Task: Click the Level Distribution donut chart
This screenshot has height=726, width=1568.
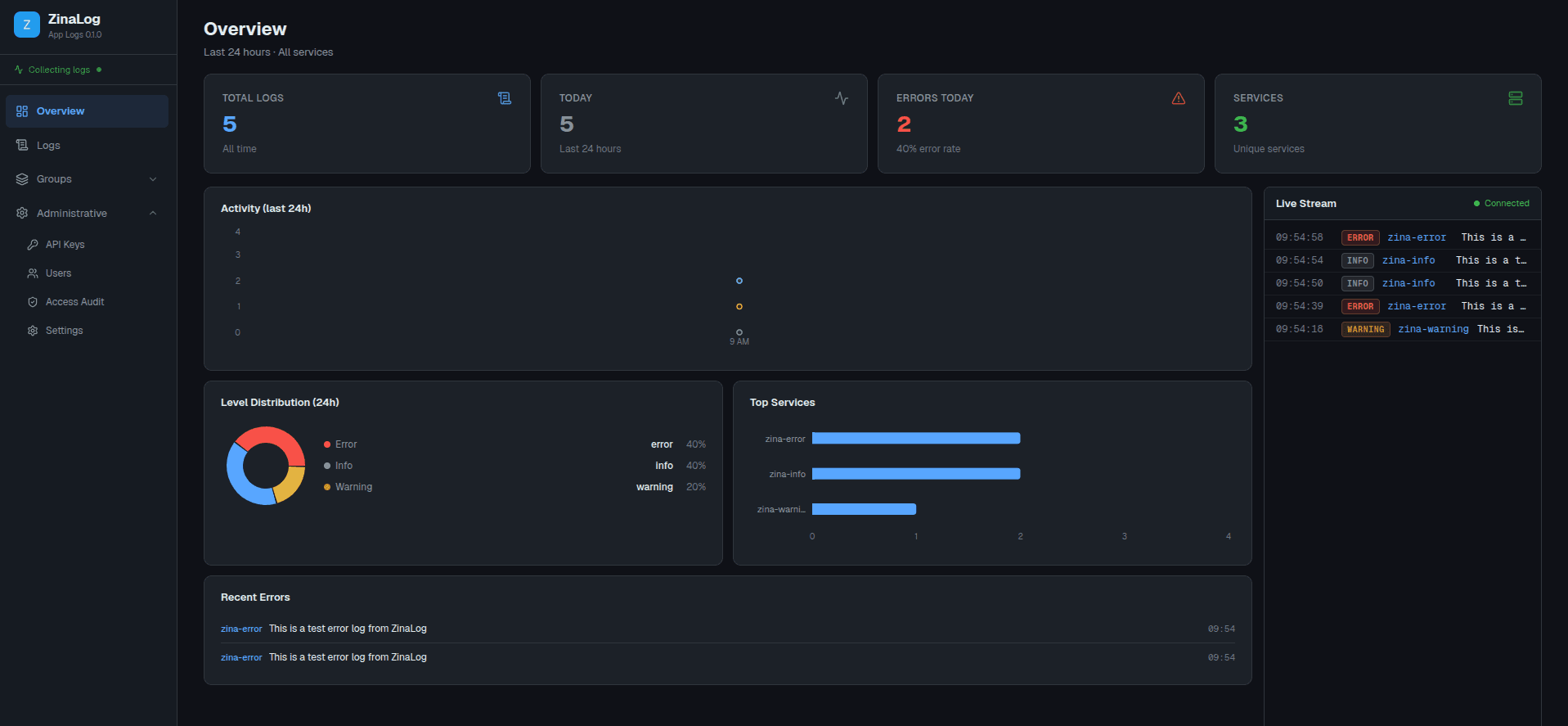Action: tap(266, 466)
